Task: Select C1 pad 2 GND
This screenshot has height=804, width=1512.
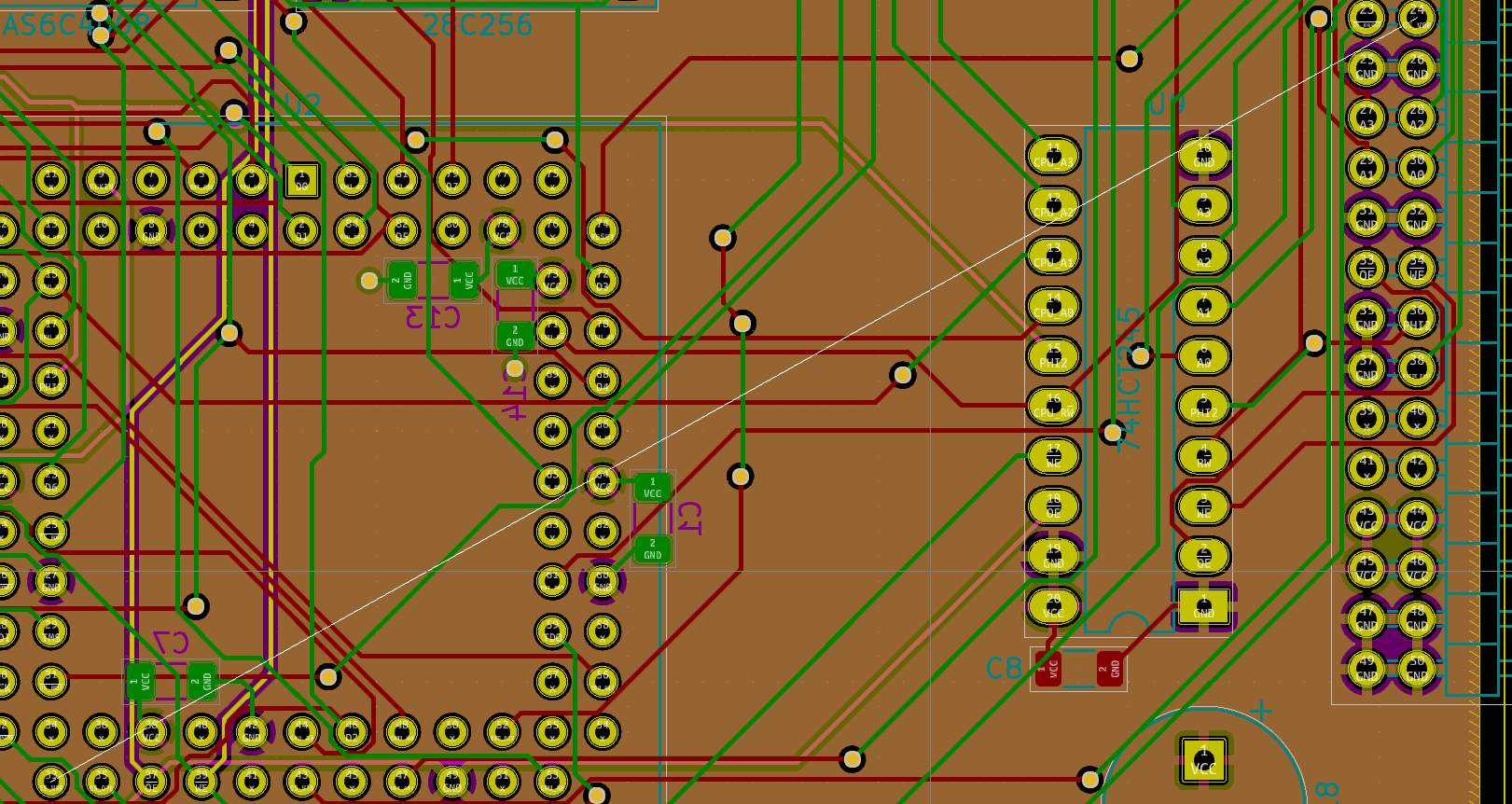Action: 652,549
